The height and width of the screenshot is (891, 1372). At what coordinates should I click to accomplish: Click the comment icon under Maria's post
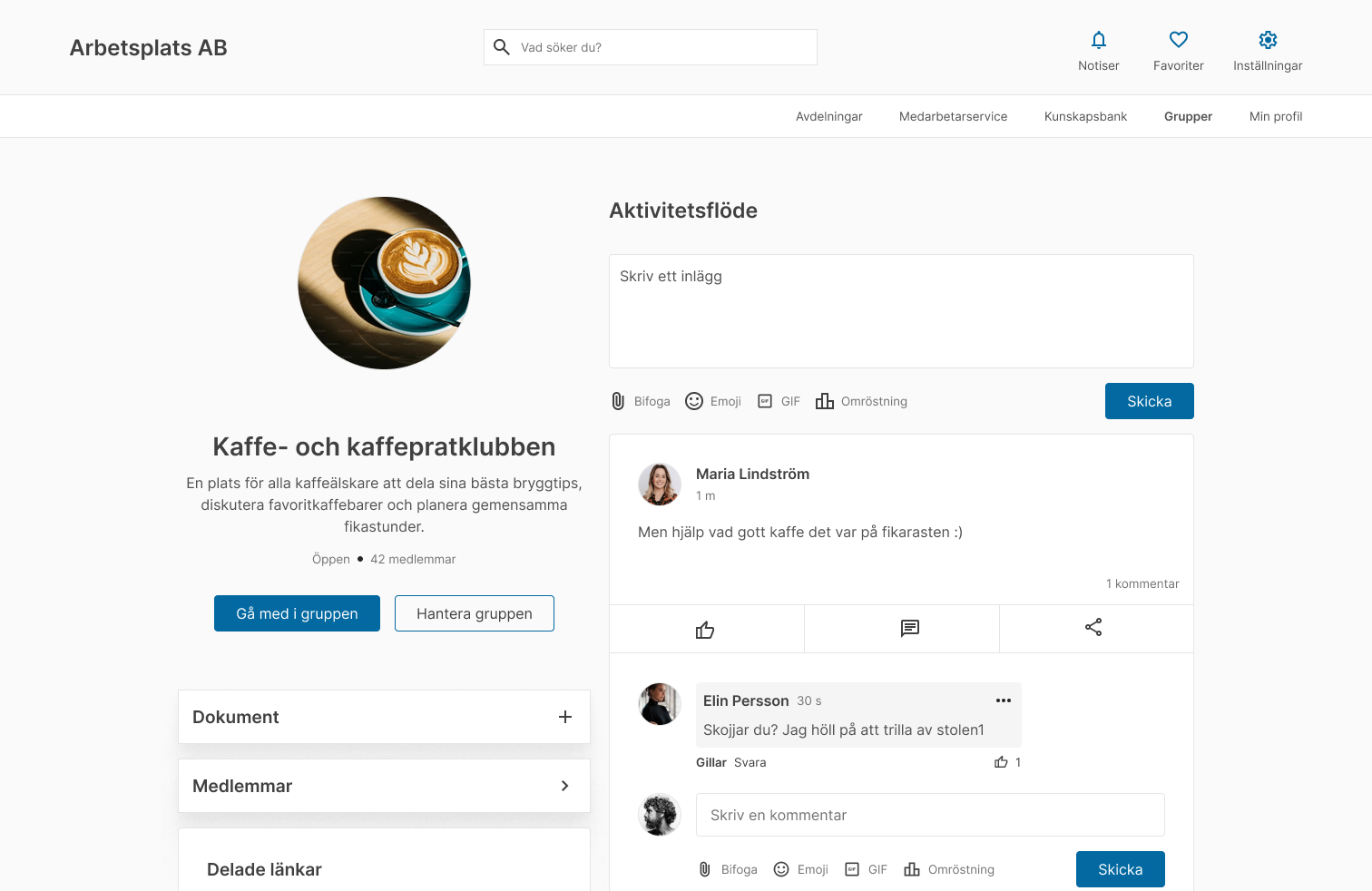[909, 629]
